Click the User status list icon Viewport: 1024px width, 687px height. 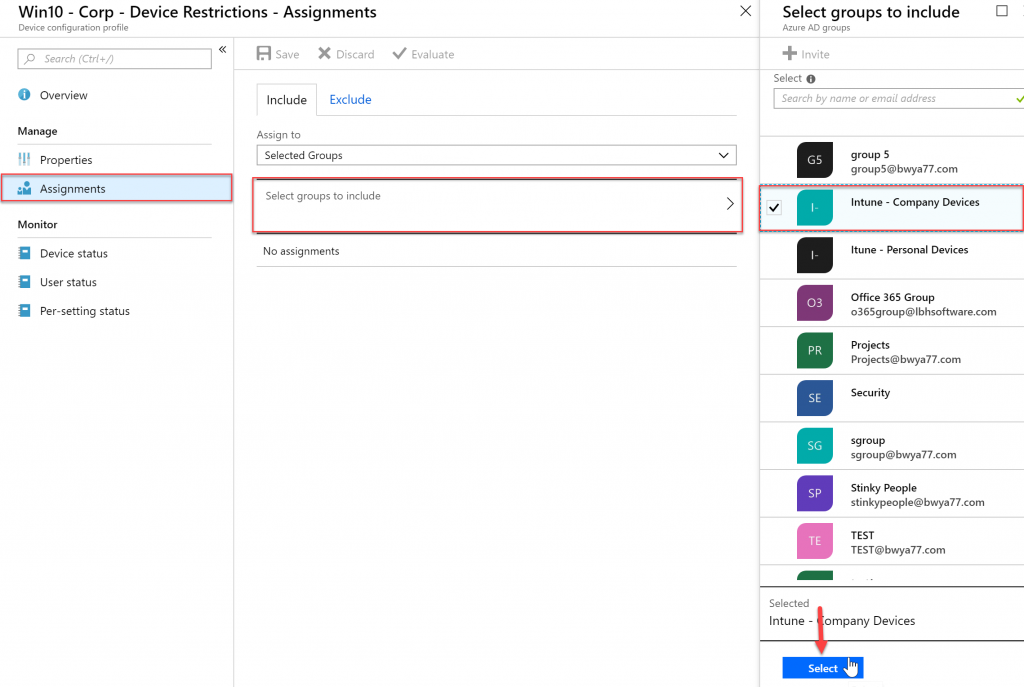[24, 281]
